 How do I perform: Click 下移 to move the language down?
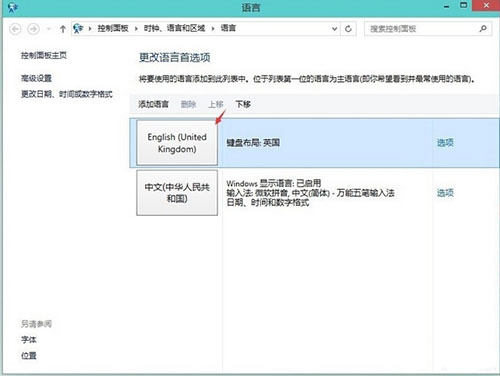[243, 104]
